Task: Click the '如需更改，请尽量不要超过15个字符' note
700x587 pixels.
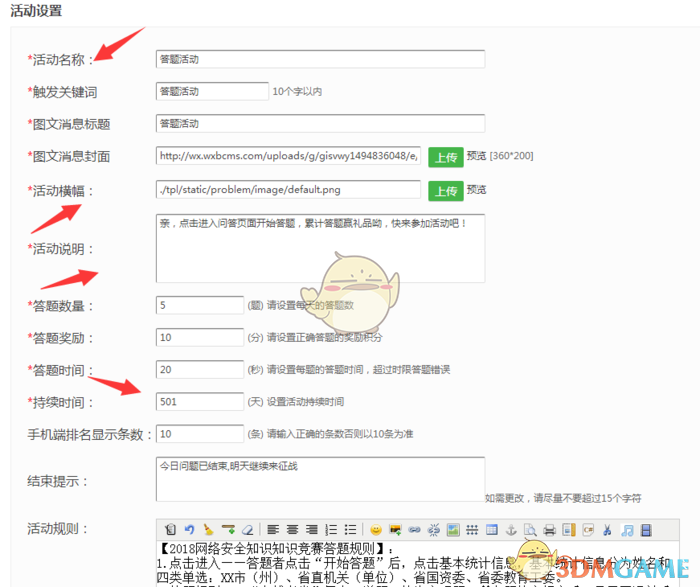Action: [x=563, y=498]
